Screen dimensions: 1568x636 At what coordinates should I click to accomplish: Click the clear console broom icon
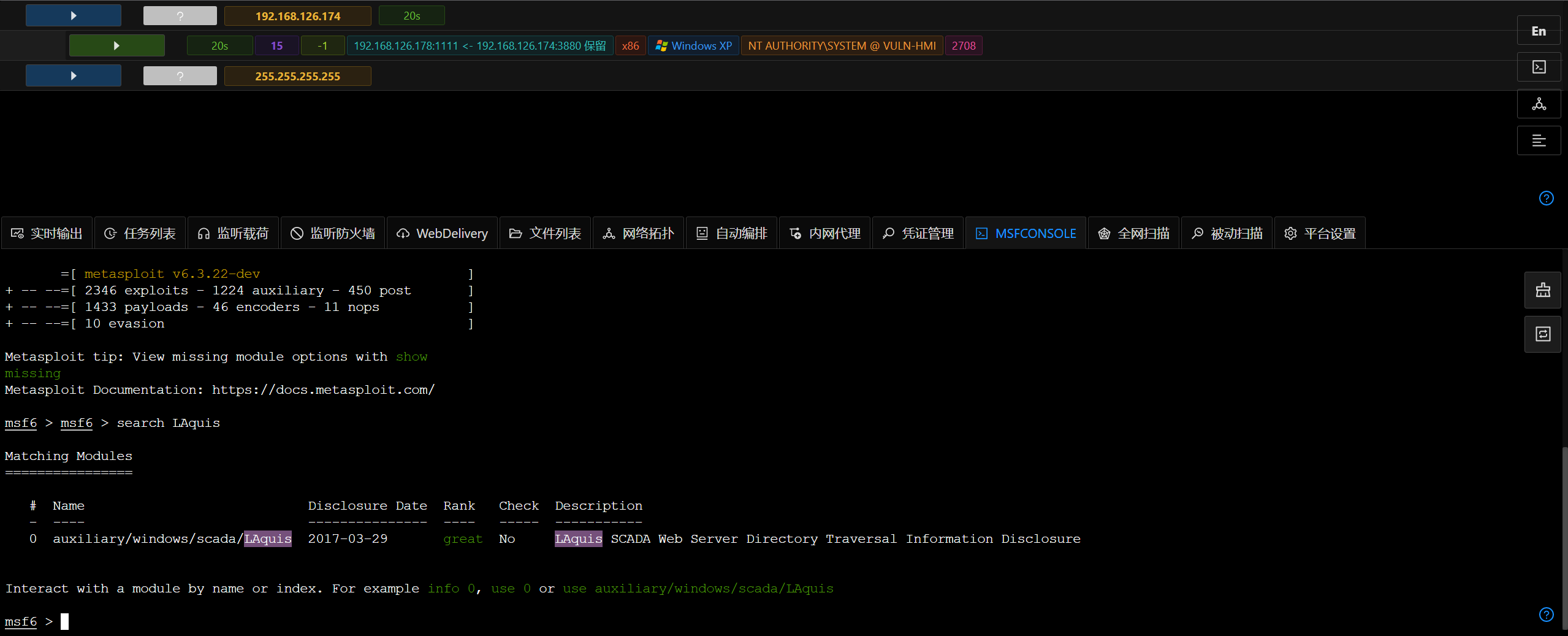coord(1543,290)
